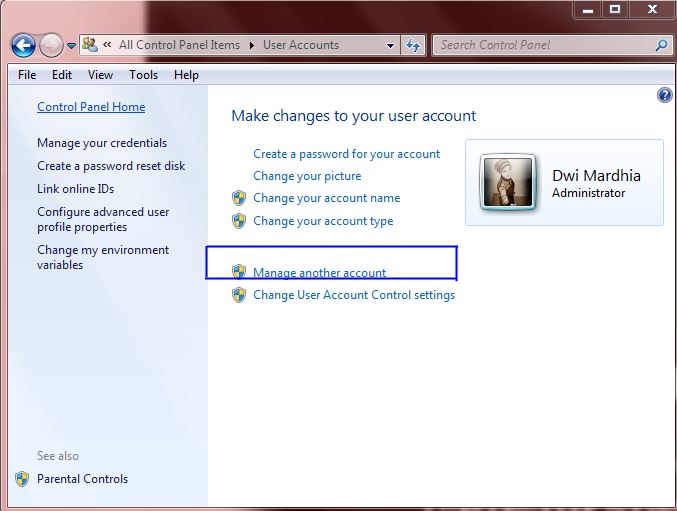The height and width of the screenshot is (511, 677).
Task: Expand breadcrumb arrow after All Control Panel Items
Action: click(x=252, y=45)
